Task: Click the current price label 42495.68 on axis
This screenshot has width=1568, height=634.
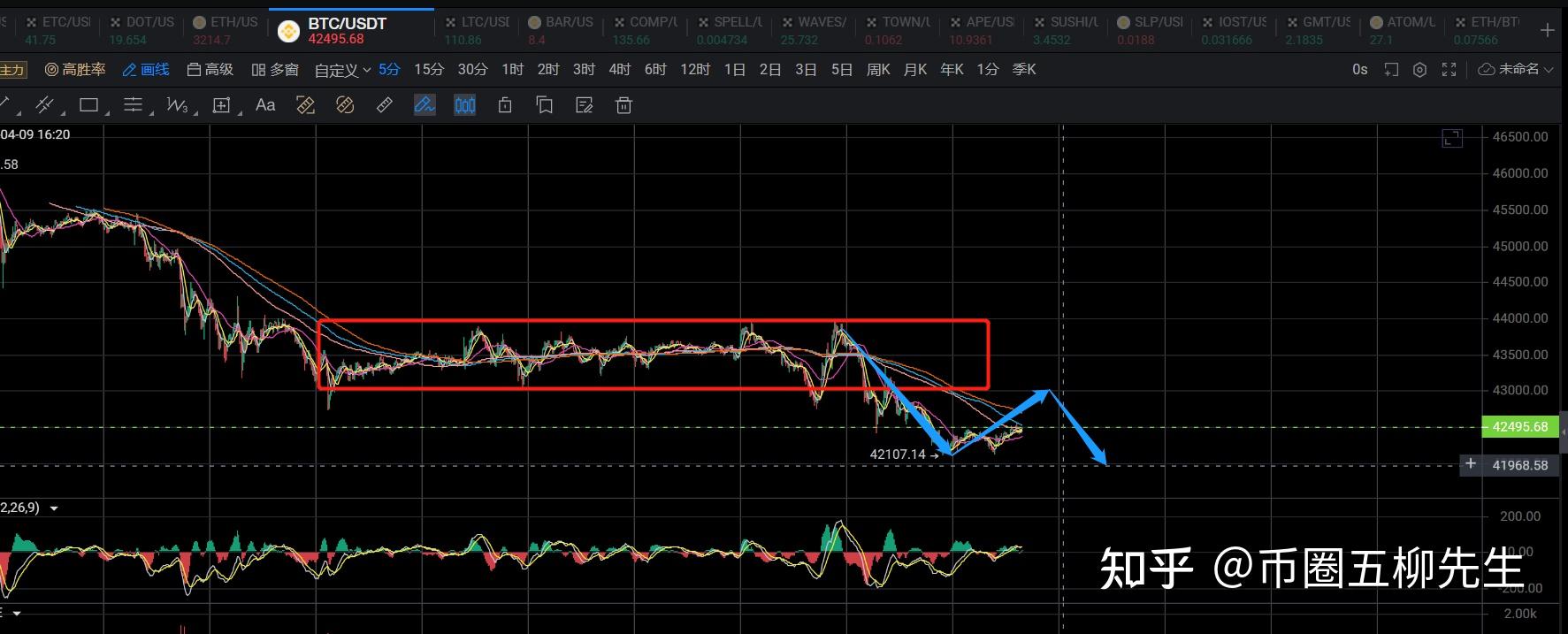Action: point(1519,426)
